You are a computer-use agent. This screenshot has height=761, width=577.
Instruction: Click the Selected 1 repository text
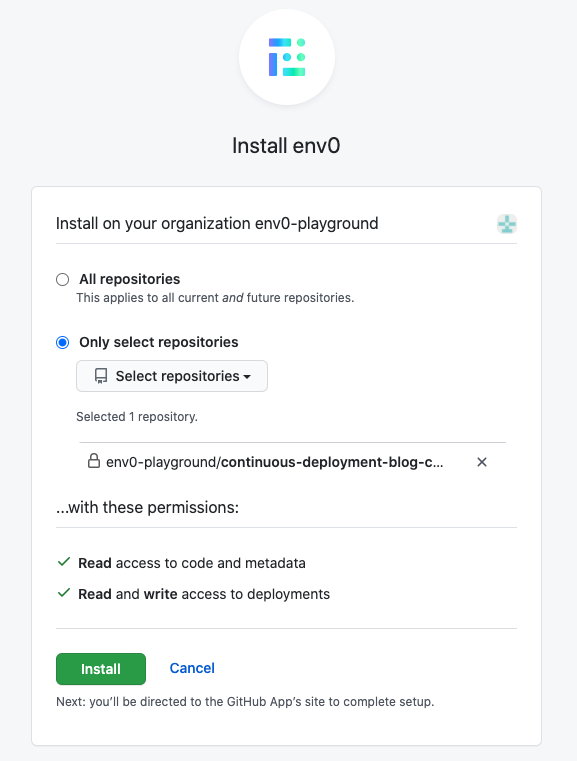point(137,416)
